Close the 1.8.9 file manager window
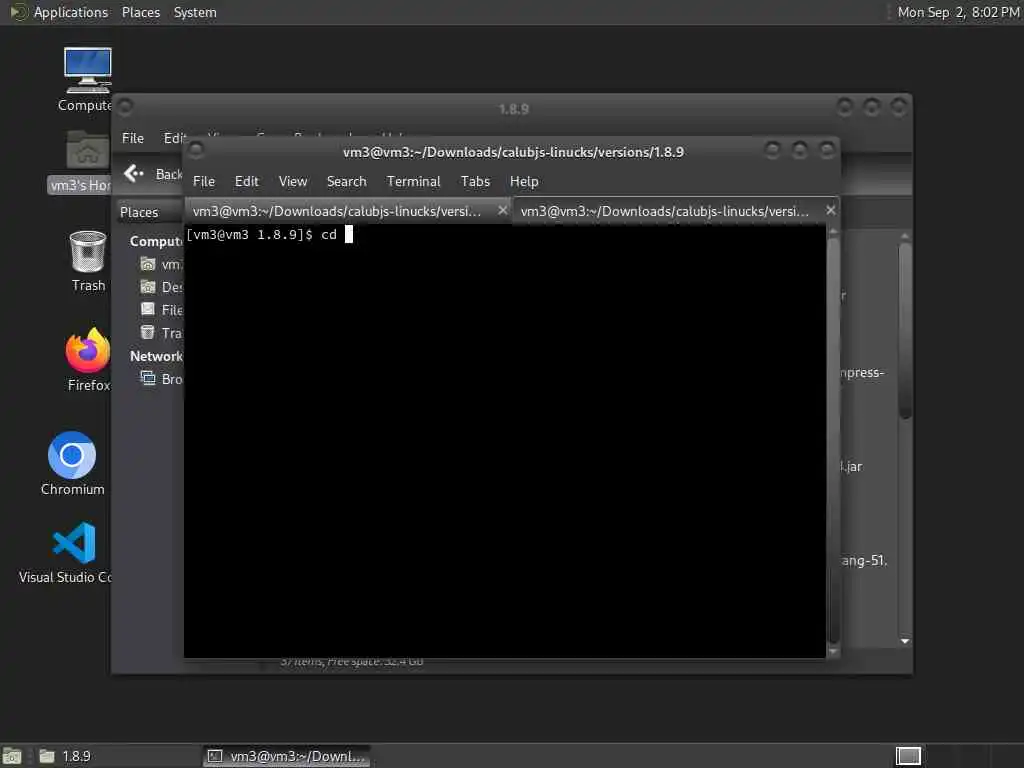 point(899,106)
